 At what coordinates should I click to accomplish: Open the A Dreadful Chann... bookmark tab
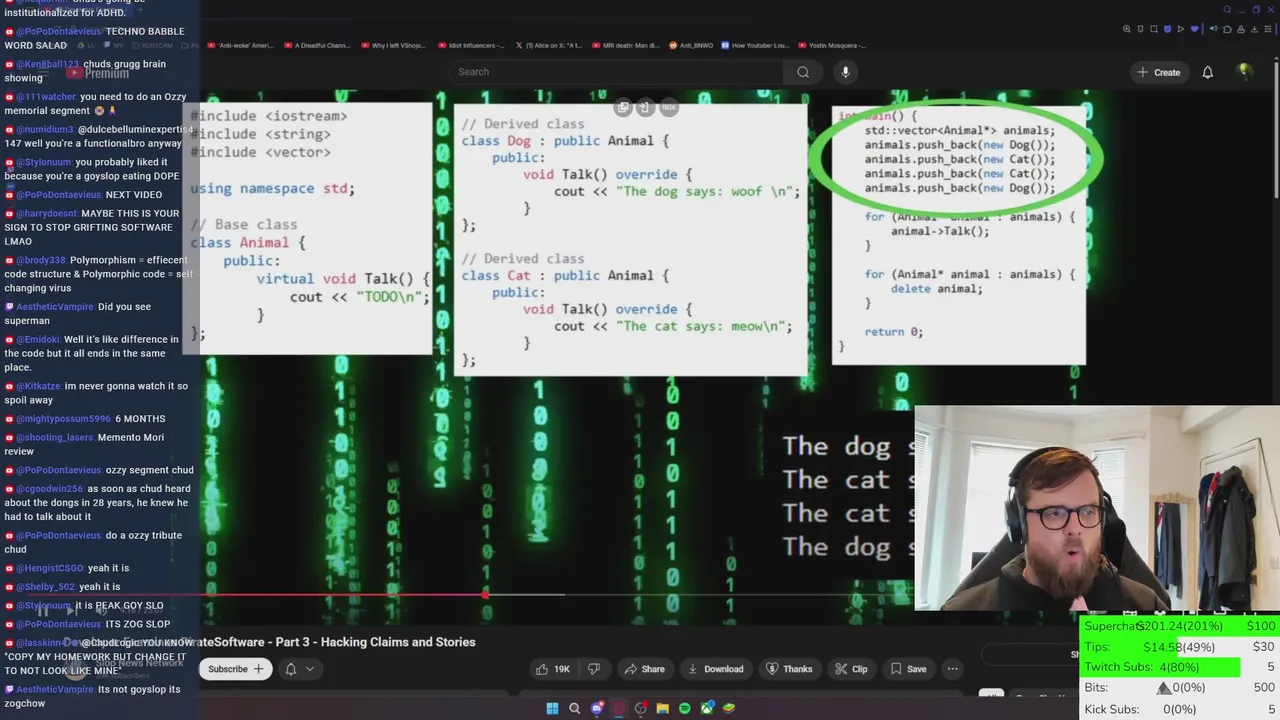coord(316,45)
